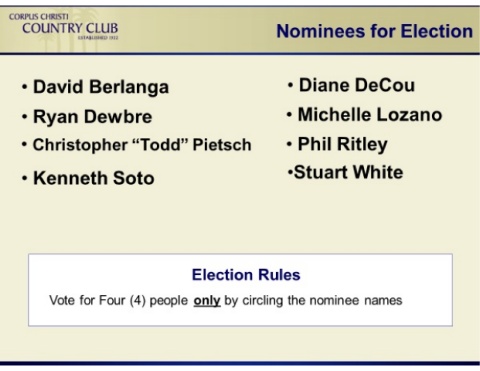Click bullet point beside David Berlanga
Viewport: 480px width, 371px height.
coord(24,87)
